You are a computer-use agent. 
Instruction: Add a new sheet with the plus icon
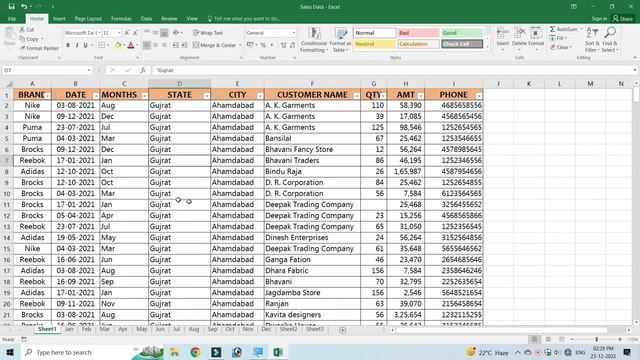pyautogui.click(x=342, y=330)
